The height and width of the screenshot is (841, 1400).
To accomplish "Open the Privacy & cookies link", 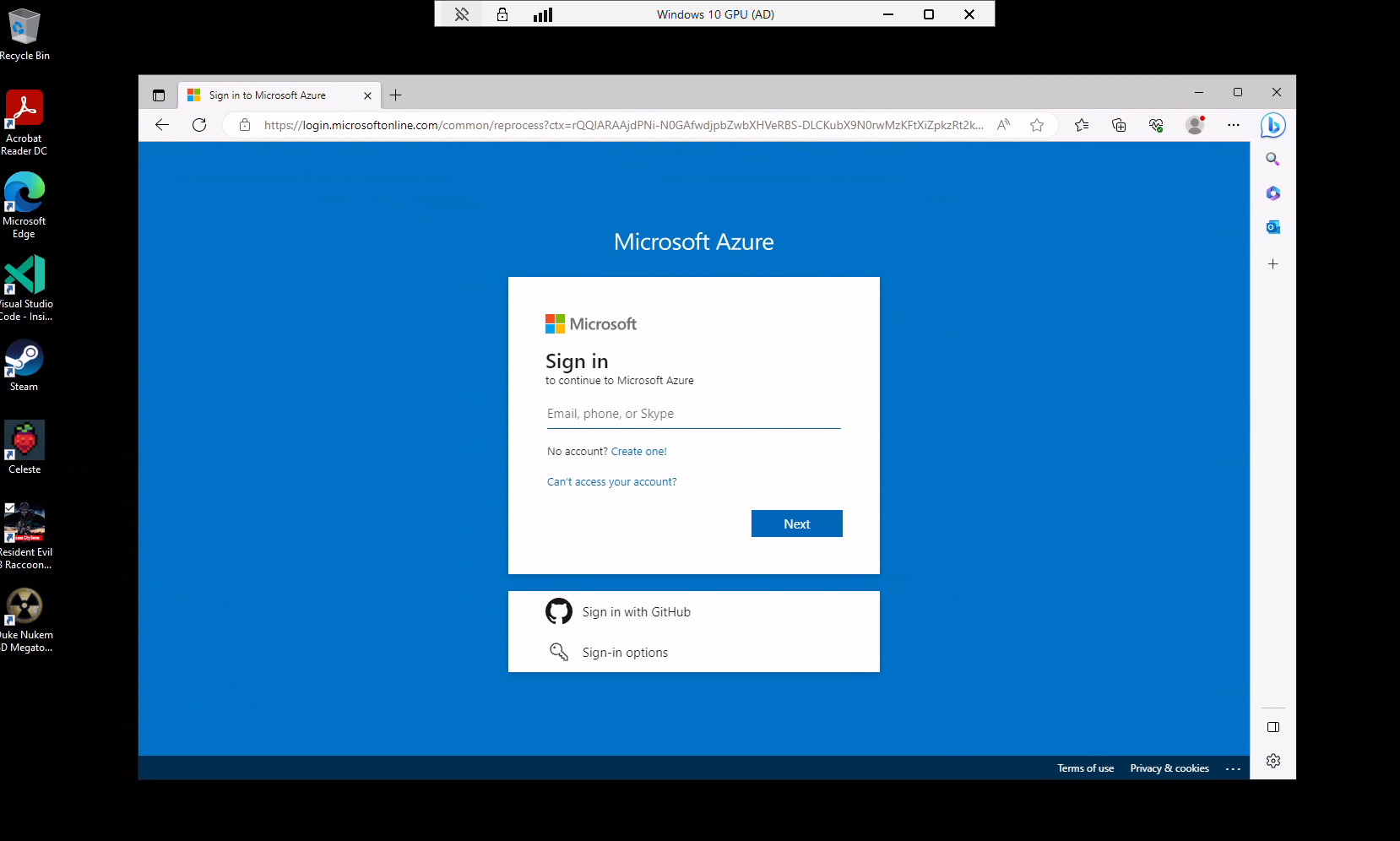I will point(1169,768).
